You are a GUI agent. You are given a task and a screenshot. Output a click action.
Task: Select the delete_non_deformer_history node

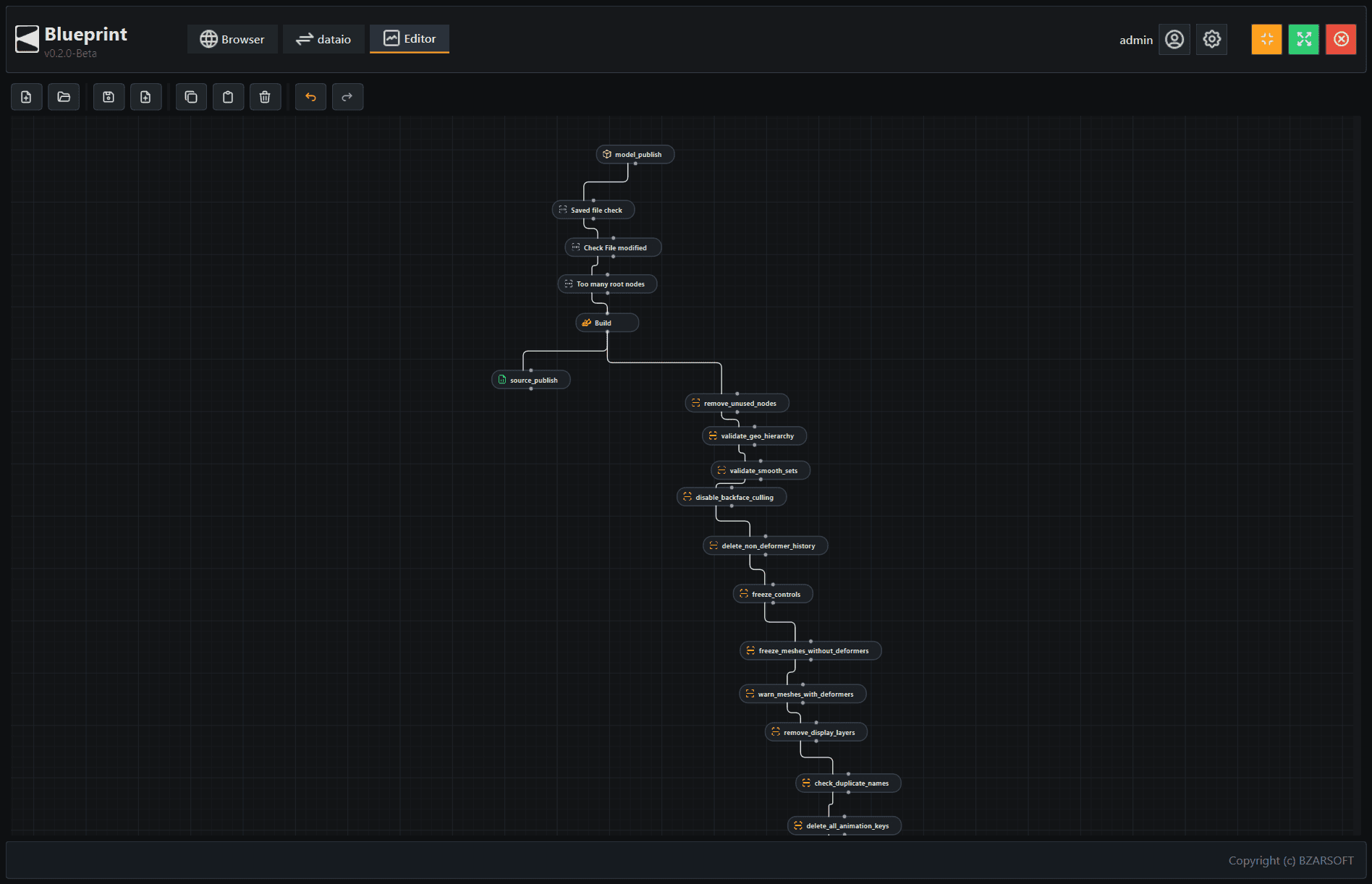point(766,545)
